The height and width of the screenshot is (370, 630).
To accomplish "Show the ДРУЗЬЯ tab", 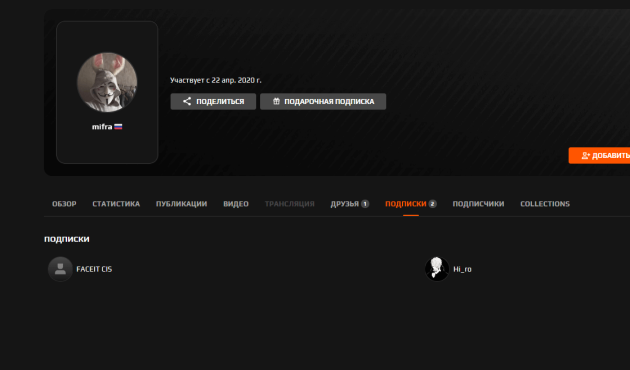I will [x=345, y=204].
